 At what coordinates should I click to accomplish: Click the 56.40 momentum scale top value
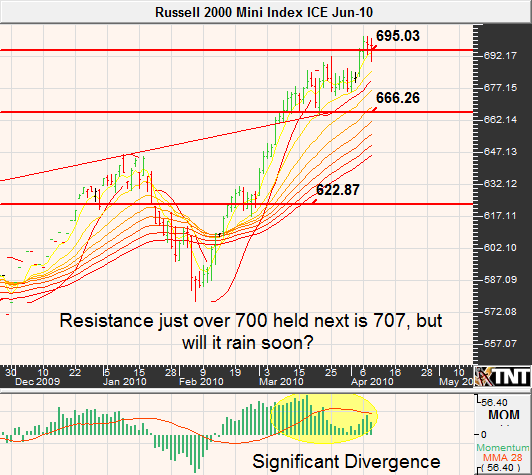point(494,403)
